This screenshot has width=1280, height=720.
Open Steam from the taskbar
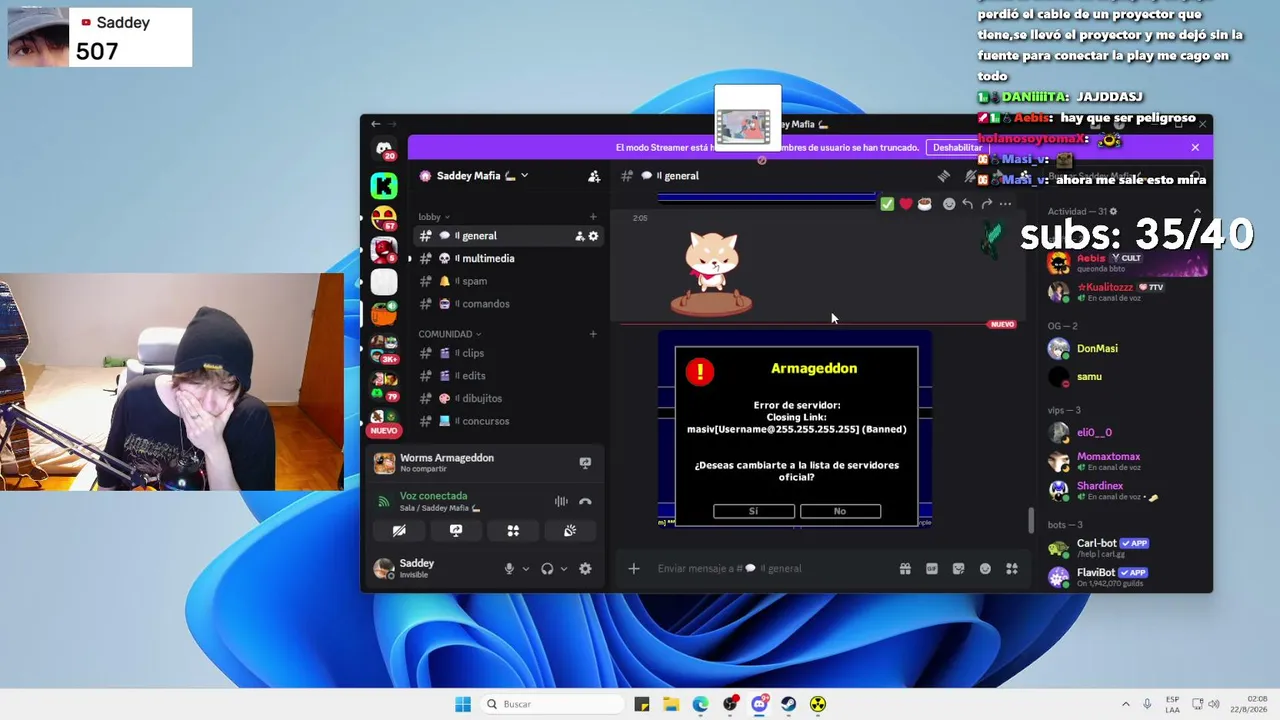point(789,704)
